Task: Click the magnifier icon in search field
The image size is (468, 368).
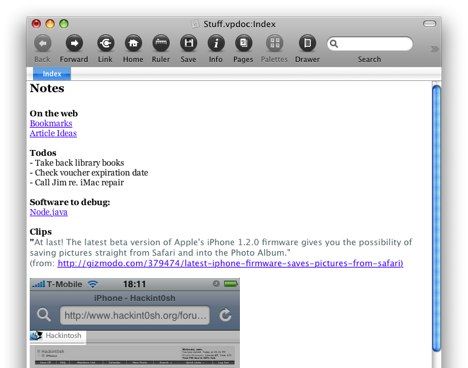Action: 334,44
